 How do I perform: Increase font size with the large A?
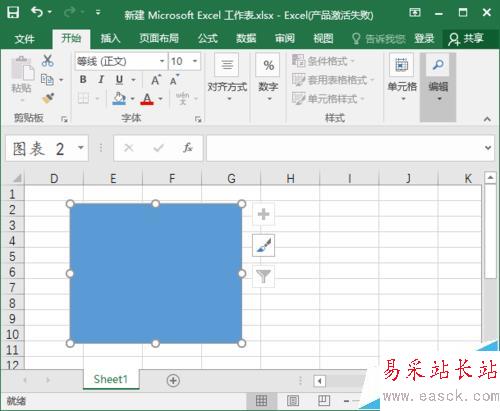156,80
